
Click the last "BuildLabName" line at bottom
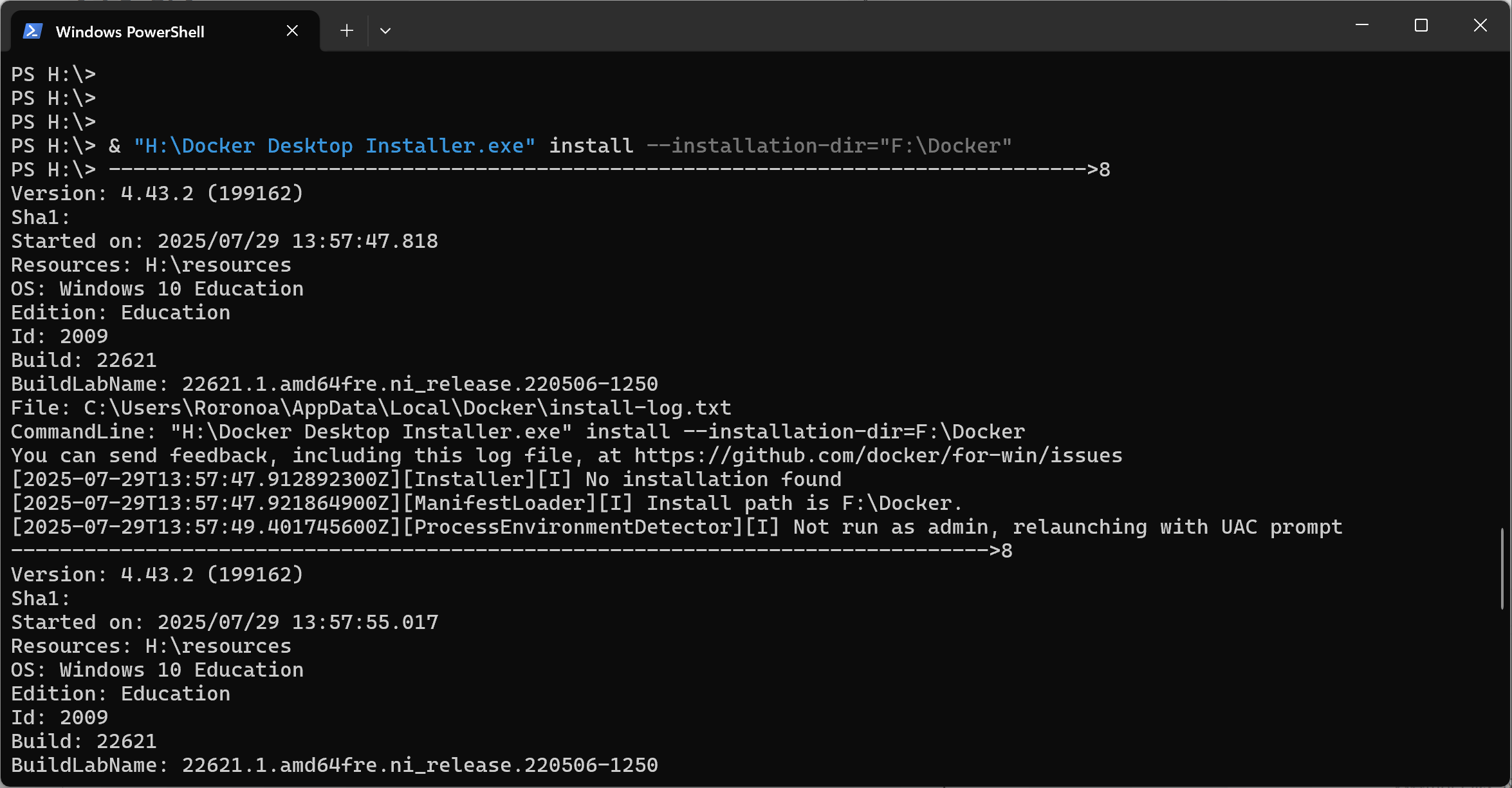pyautogui.click(x=335, y=765)
